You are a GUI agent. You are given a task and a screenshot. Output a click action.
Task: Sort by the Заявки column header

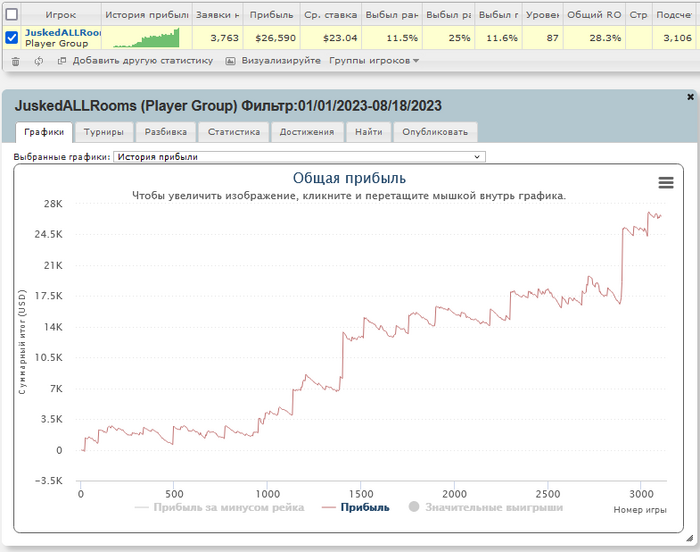click(x=218, y=15)
